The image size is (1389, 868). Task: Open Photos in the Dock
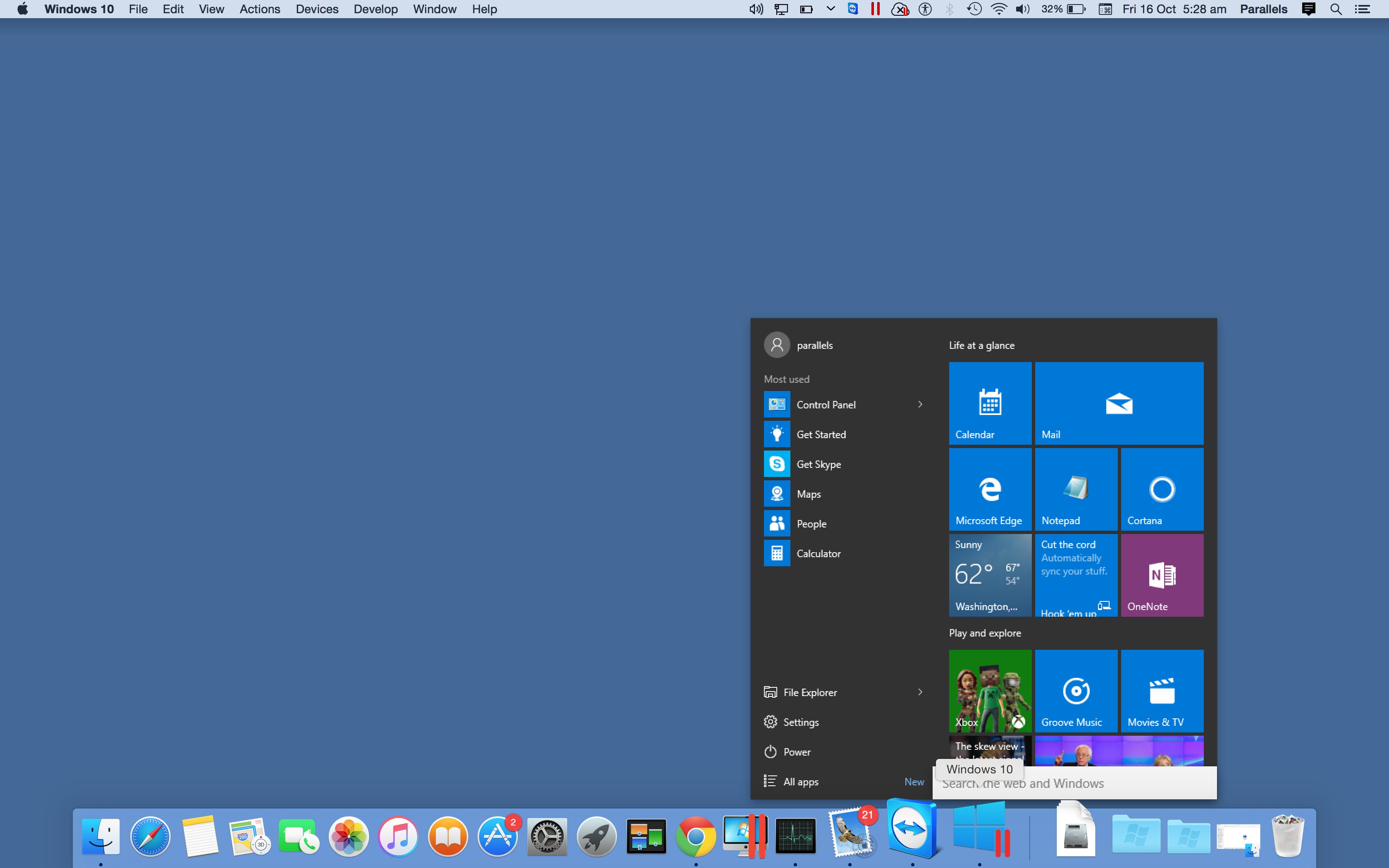pos(348,836)
